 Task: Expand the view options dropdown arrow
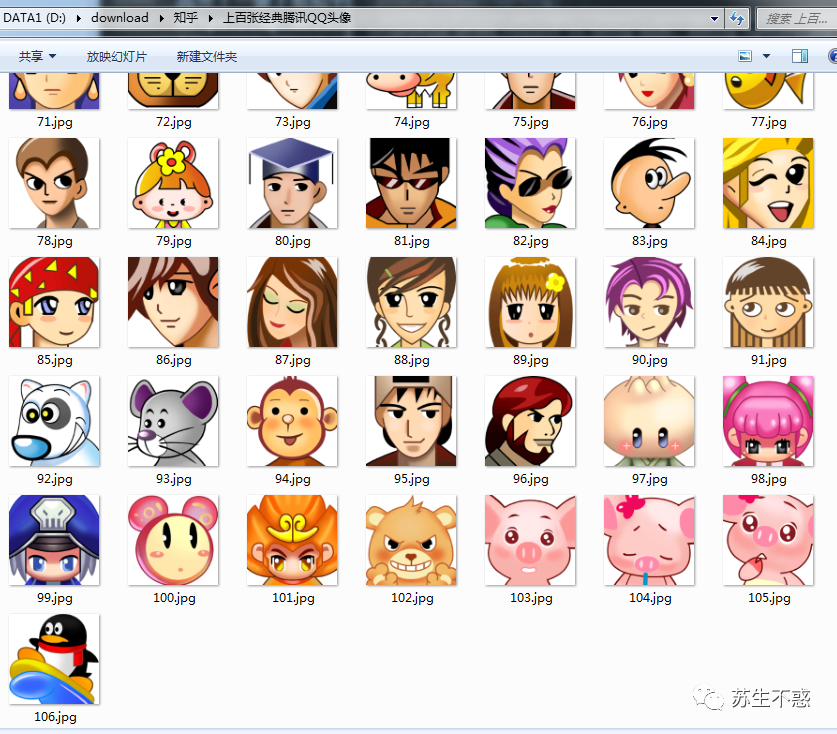(767, 56)
